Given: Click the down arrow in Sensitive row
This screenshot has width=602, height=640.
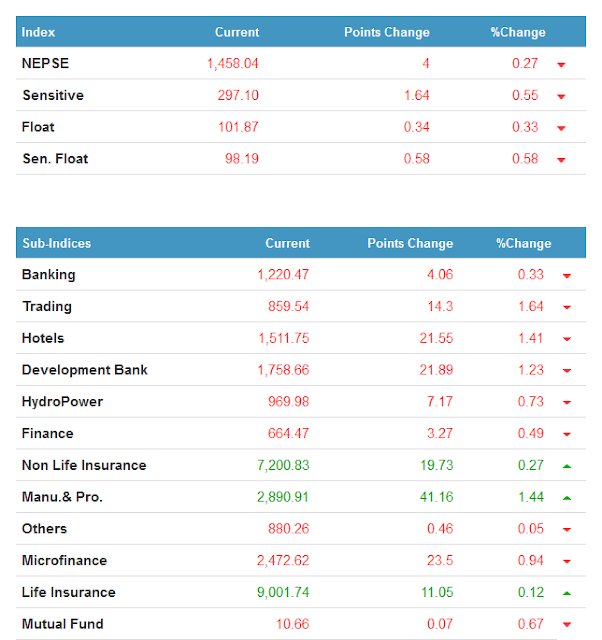Looking at the screenshot, I should click(561, 96).
